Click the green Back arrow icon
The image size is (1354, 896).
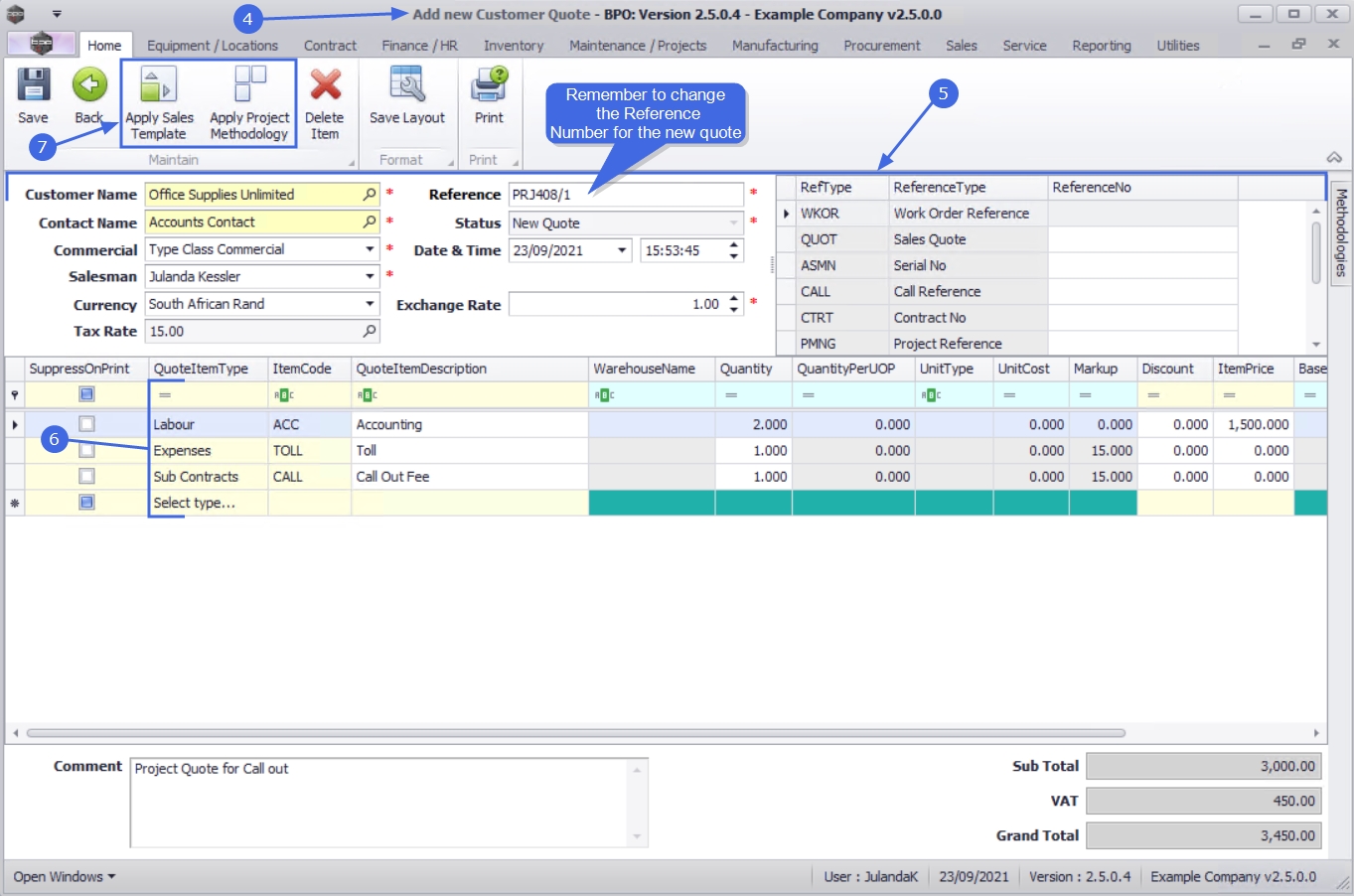pyautogui.click(x=89, y=86)
